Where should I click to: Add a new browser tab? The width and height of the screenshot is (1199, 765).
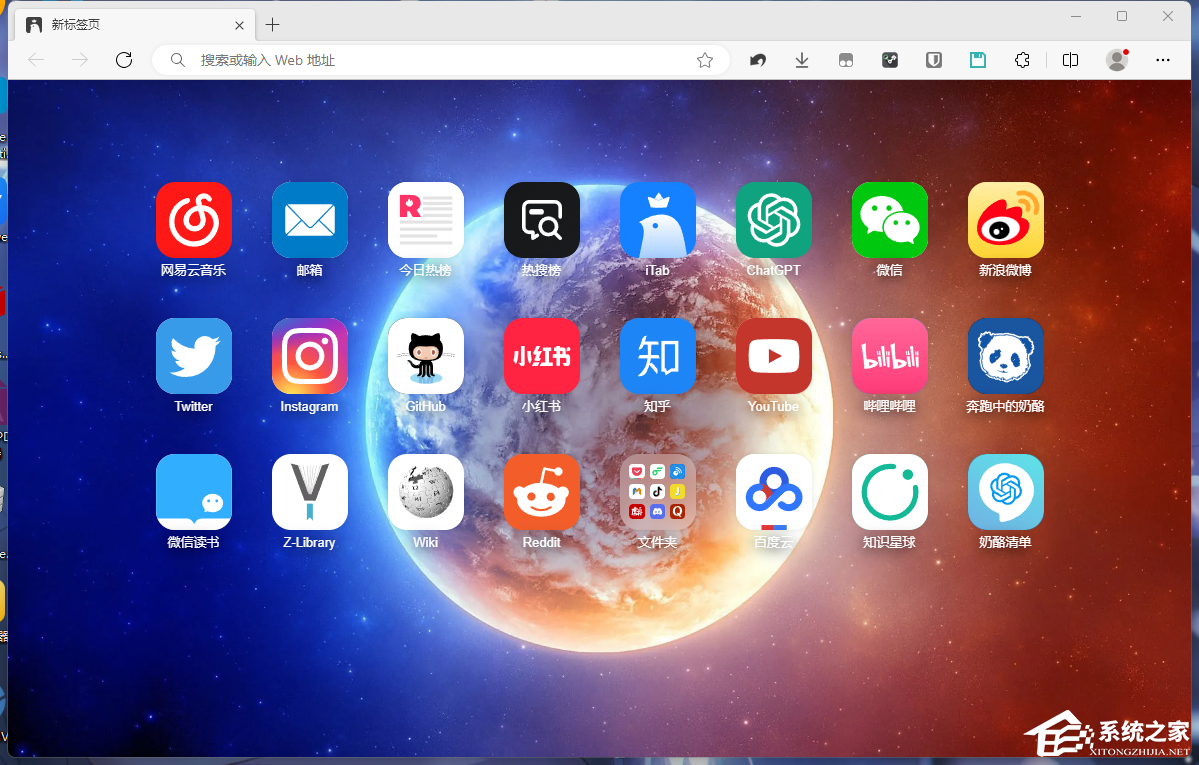272,25
